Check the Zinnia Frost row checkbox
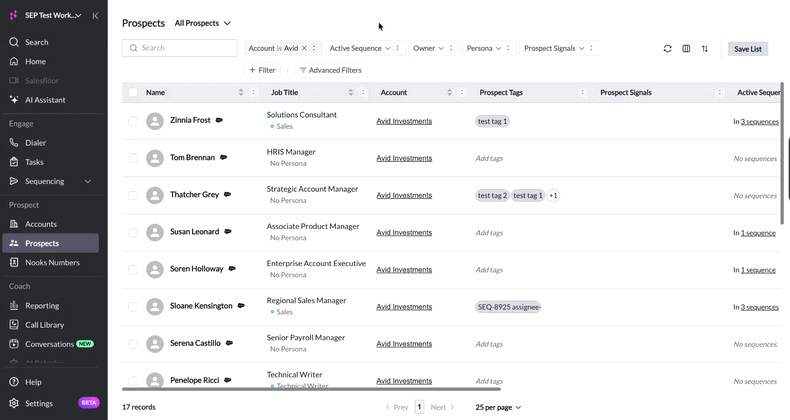This screenshot has width=790, height=420. [x=133, y=121]
